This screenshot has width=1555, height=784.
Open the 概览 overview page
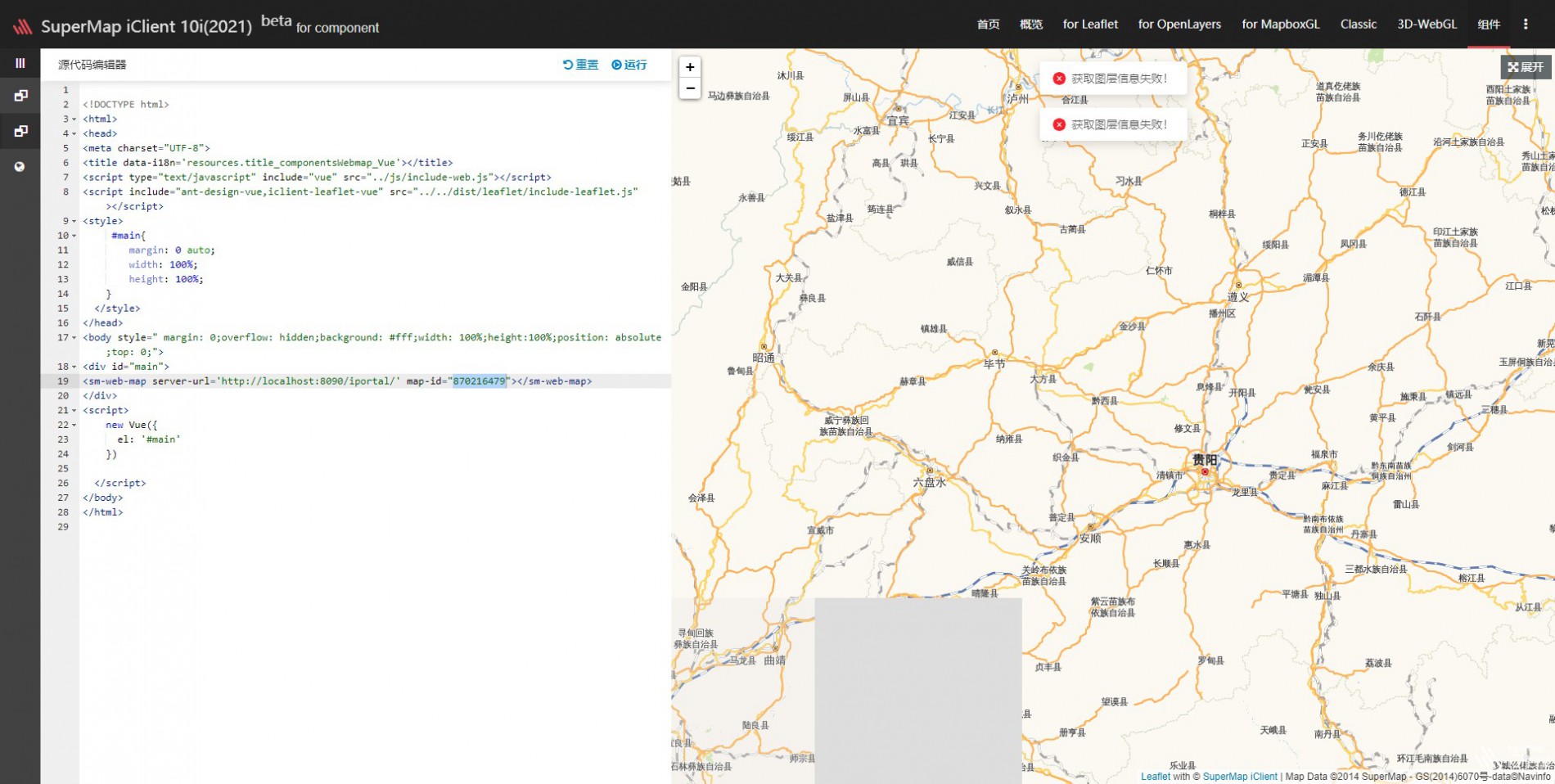click(x=1031, y=25)
